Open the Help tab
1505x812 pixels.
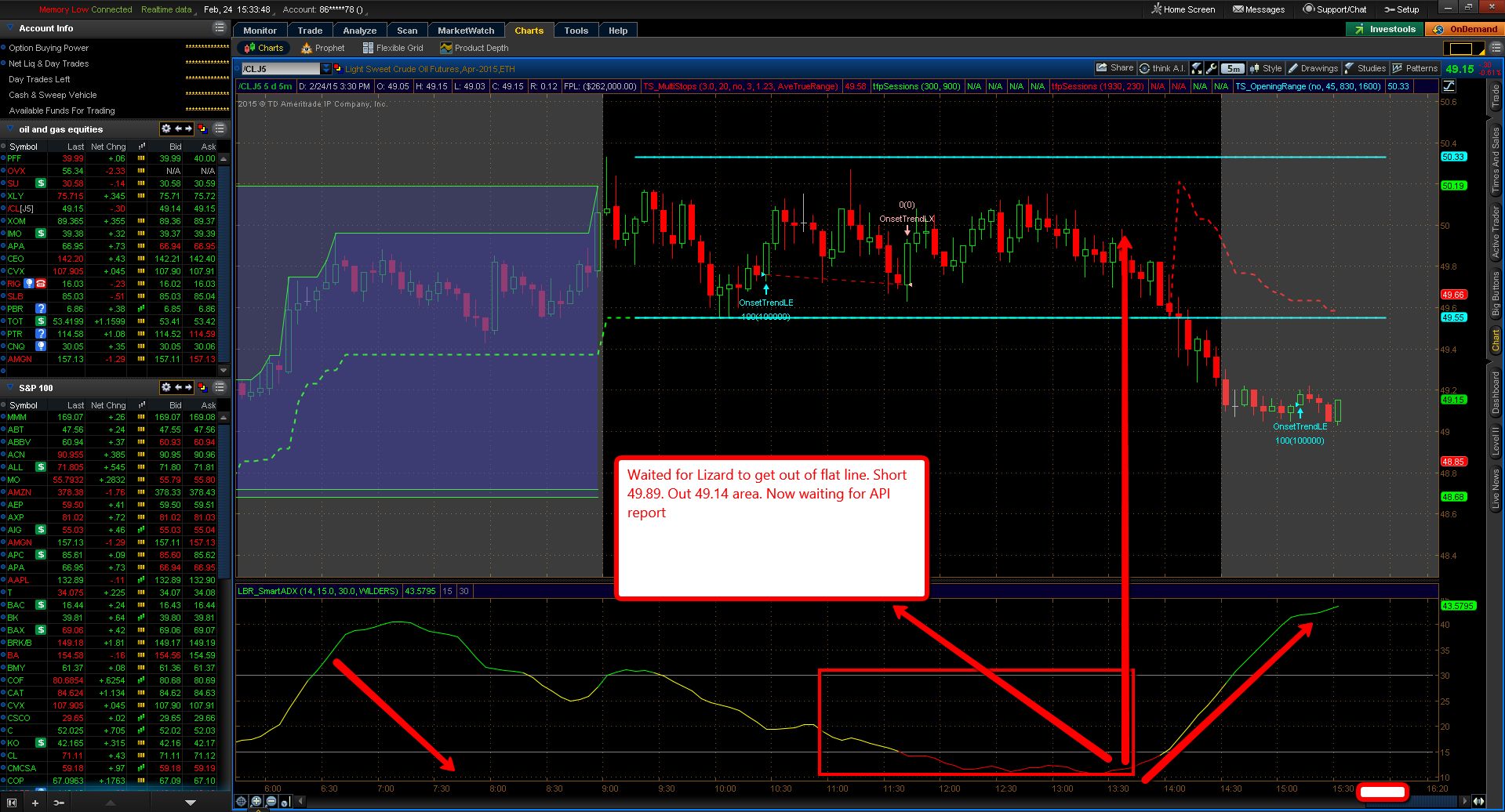click(x=618, y=31)
